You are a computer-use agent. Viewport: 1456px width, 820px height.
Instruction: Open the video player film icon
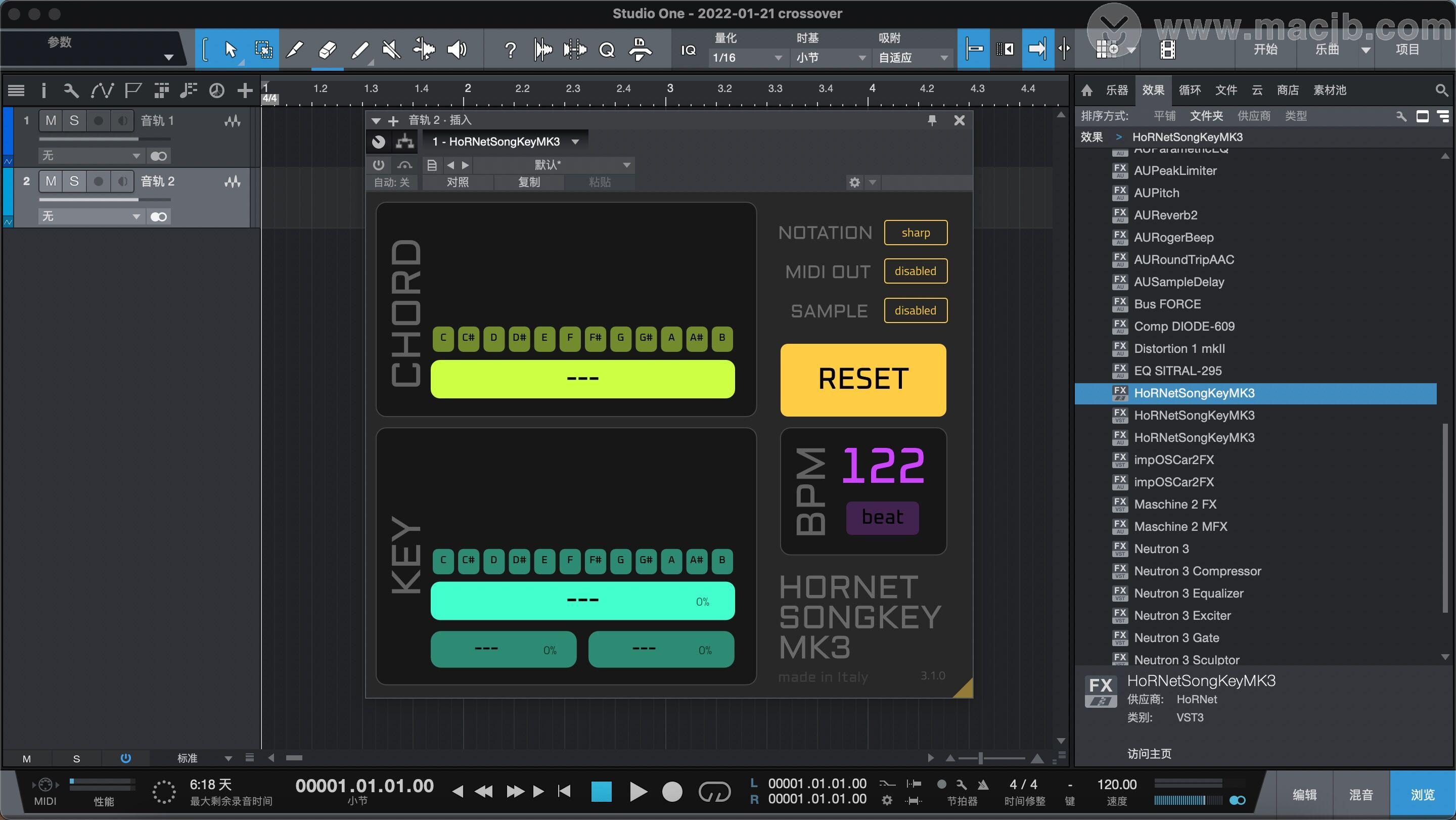coord(1167,50)
